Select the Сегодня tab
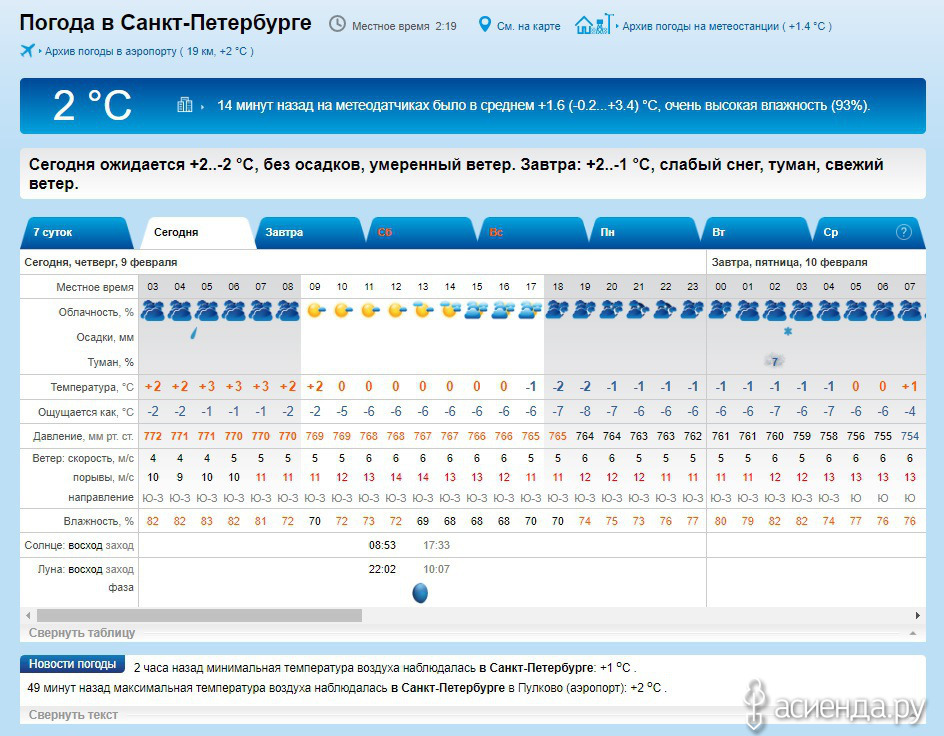 pyautogui.click(x=196, y=233)
